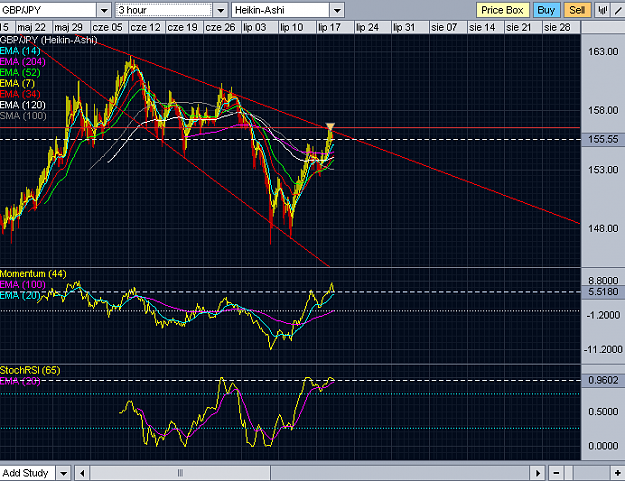Open dropdown arrow beside GBP/JPY symbol box

[x=104, y=10]
